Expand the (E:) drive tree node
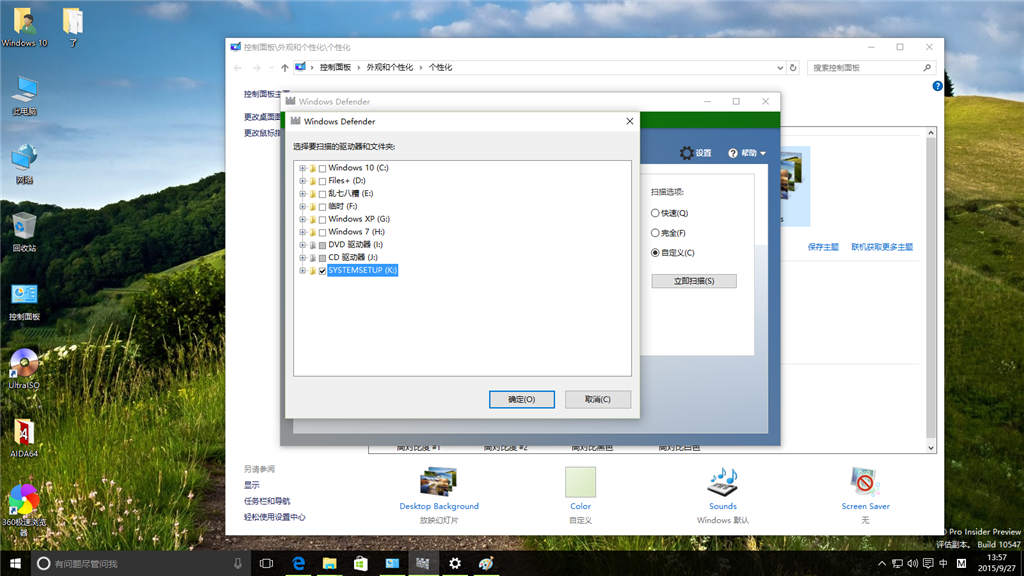 coord(302,194)
